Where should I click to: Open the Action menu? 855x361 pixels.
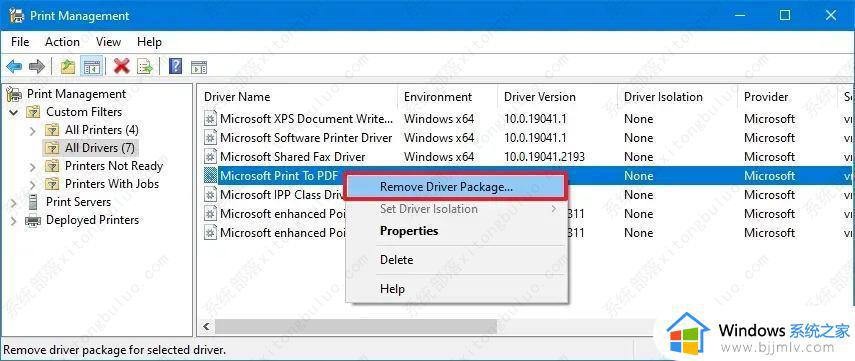pyautogui.click(x=62, y=42)
